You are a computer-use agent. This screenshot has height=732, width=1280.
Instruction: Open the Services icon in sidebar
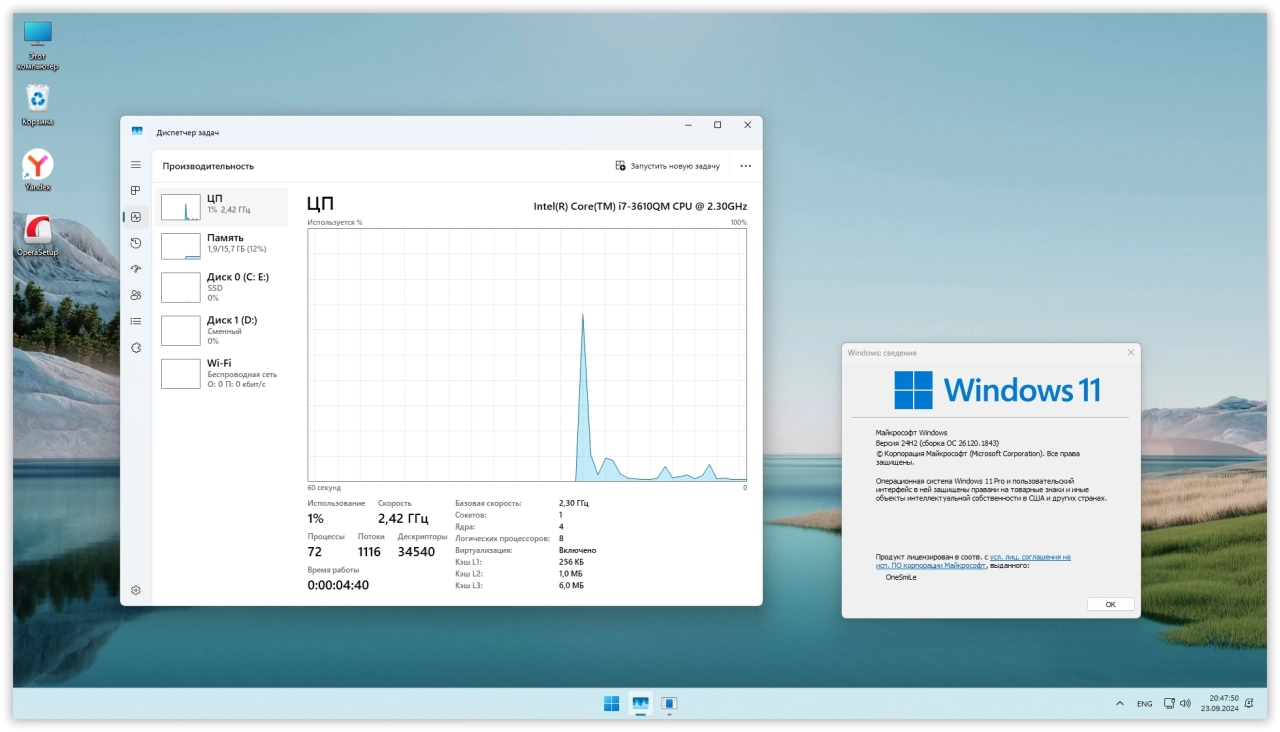[136, 347]
